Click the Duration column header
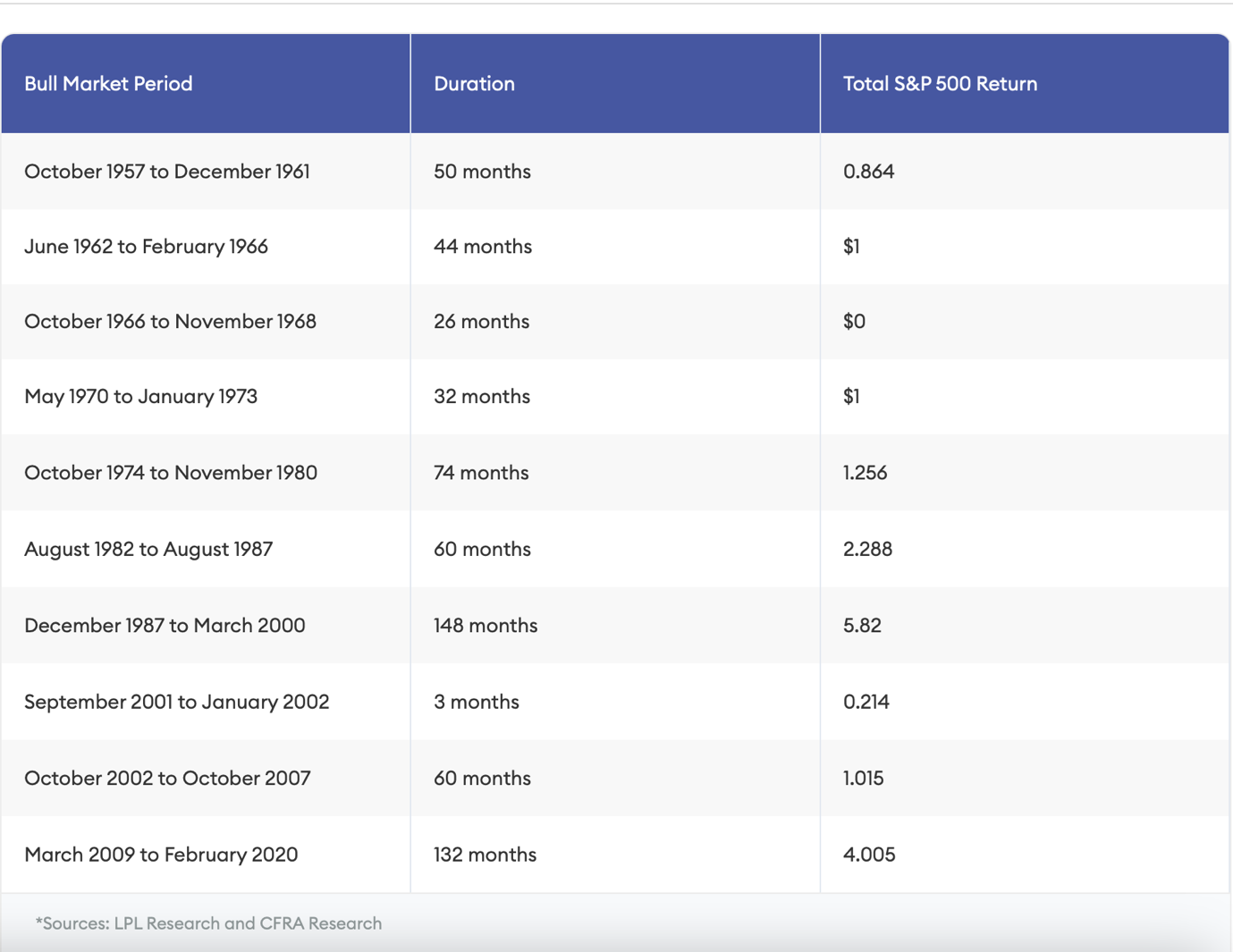 (x=474, y=84)
